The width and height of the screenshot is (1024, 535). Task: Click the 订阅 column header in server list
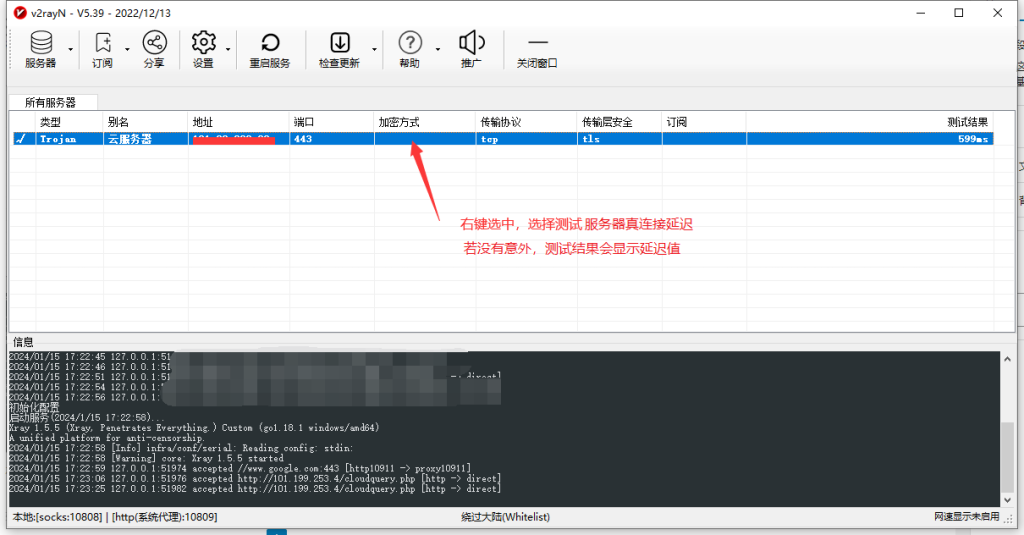coord(704,122)
